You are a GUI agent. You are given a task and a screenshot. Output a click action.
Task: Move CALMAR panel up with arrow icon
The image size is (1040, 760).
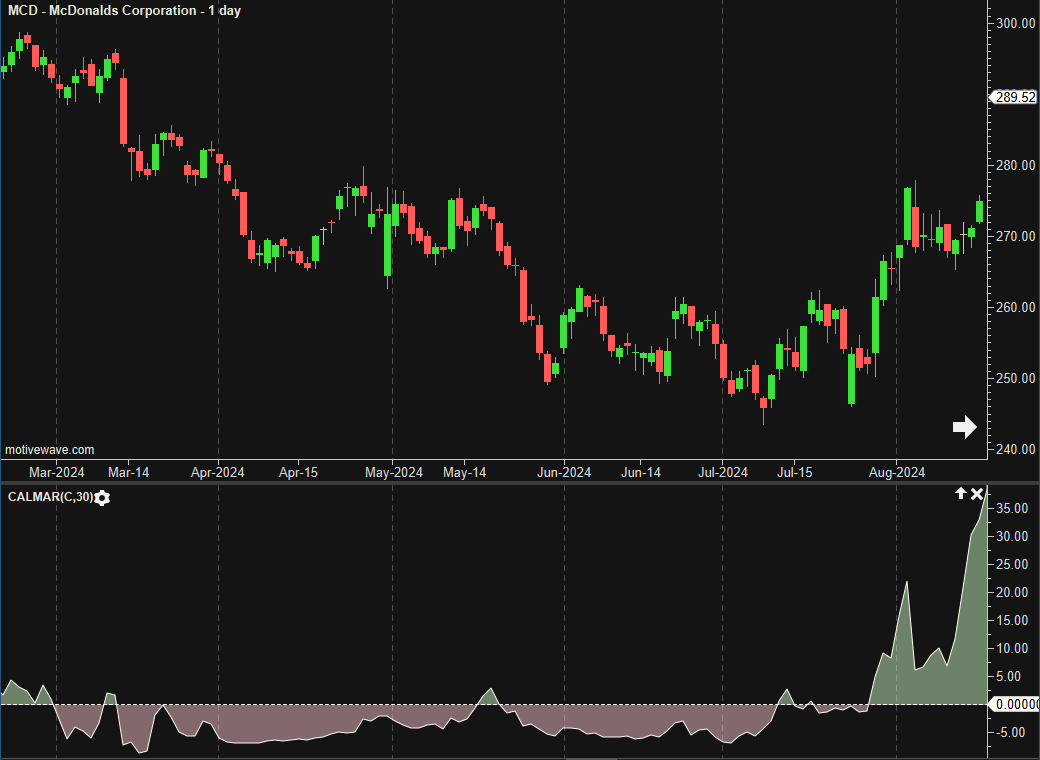(961, 494)
